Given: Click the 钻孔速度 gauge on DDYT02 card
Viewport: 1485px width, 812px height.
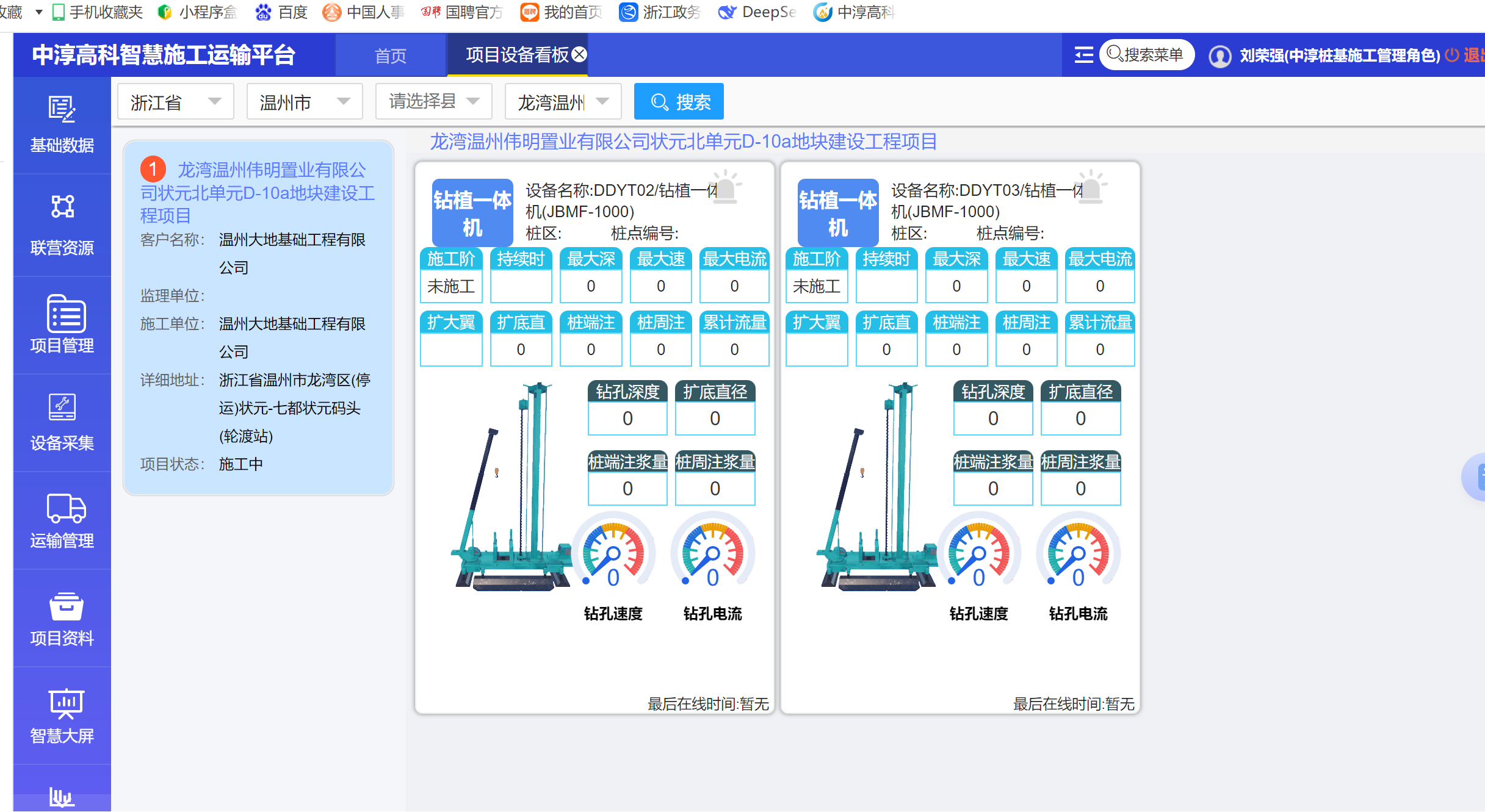Looking at the screenshot, I should (613, 554).
